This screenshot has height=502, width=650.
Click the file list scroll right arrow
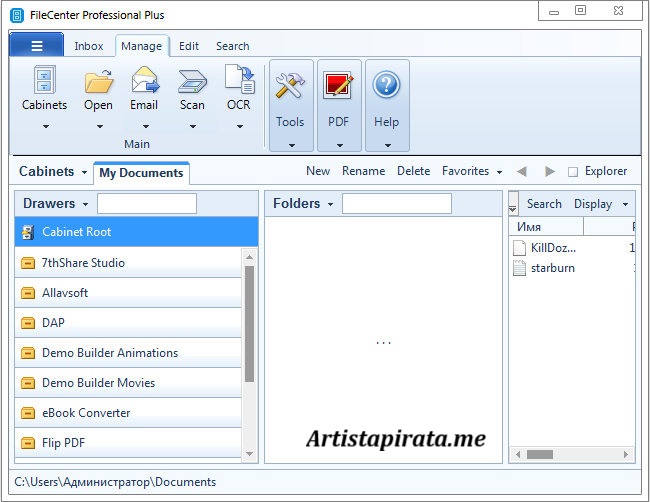[626, 454]
